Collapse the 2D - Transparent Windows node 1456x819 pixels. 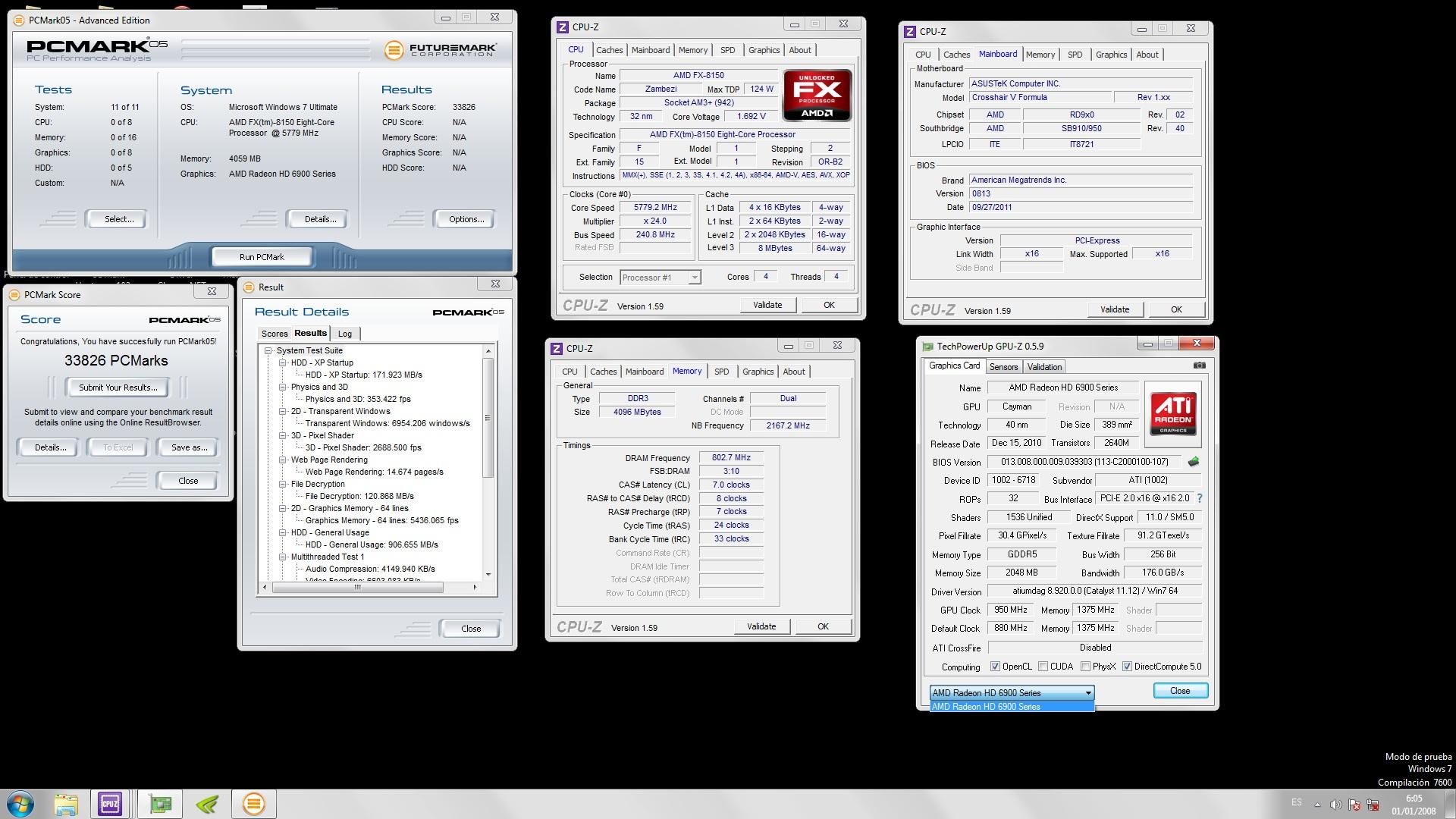pos(283,411)
